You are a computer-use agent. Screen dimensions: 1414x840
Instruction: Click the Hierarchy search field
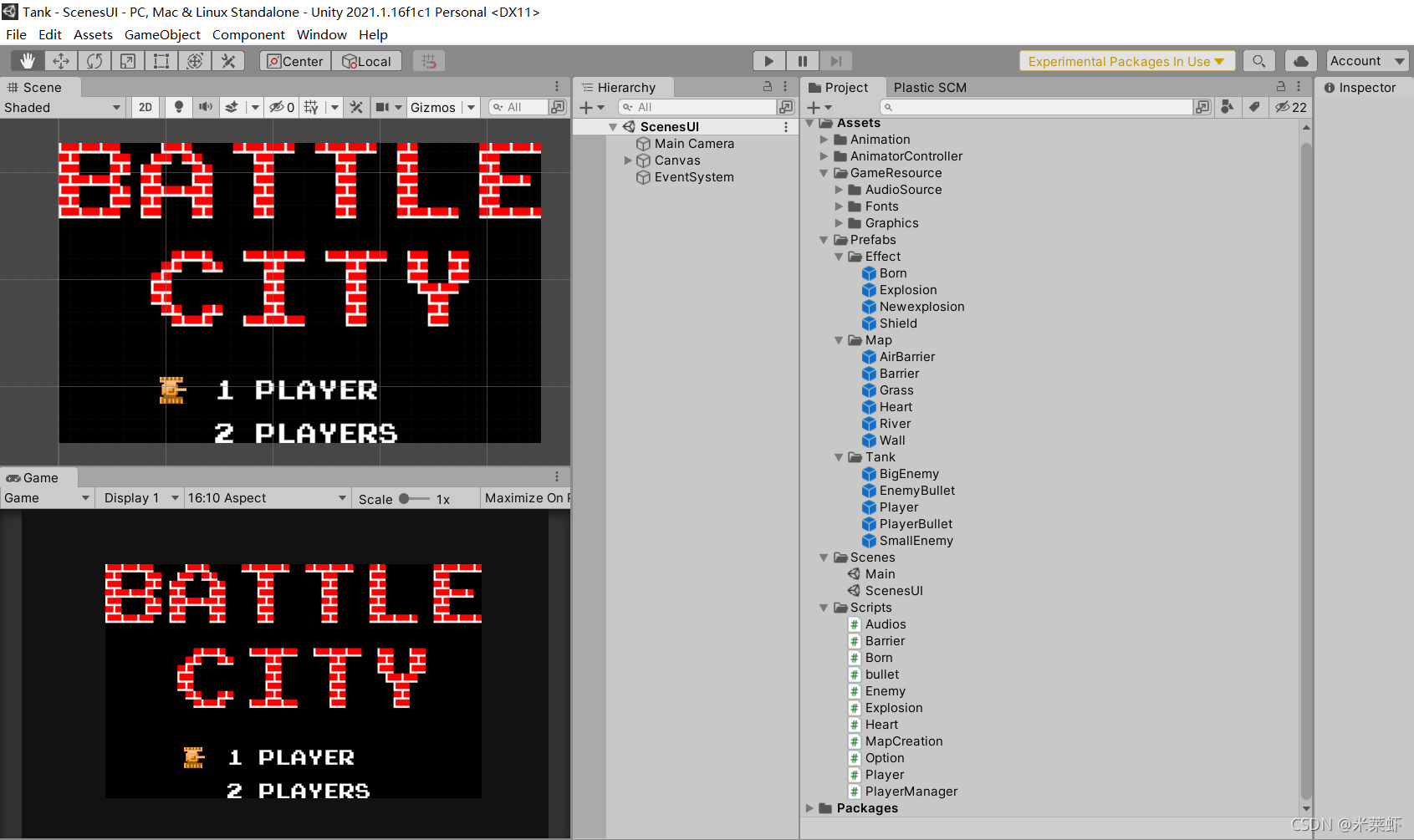[x=698, y=107]
